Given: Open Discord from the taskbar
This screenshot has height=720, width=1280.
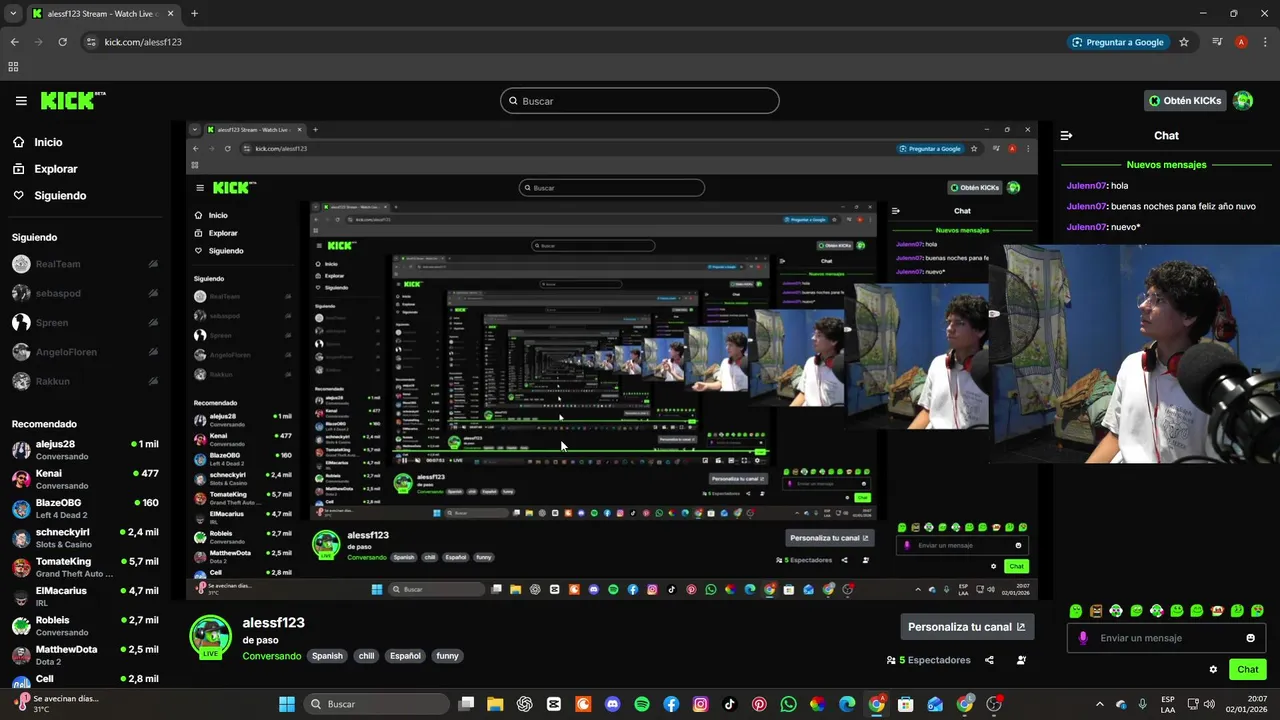Looking at the screenshot, I should pos(613,704).
